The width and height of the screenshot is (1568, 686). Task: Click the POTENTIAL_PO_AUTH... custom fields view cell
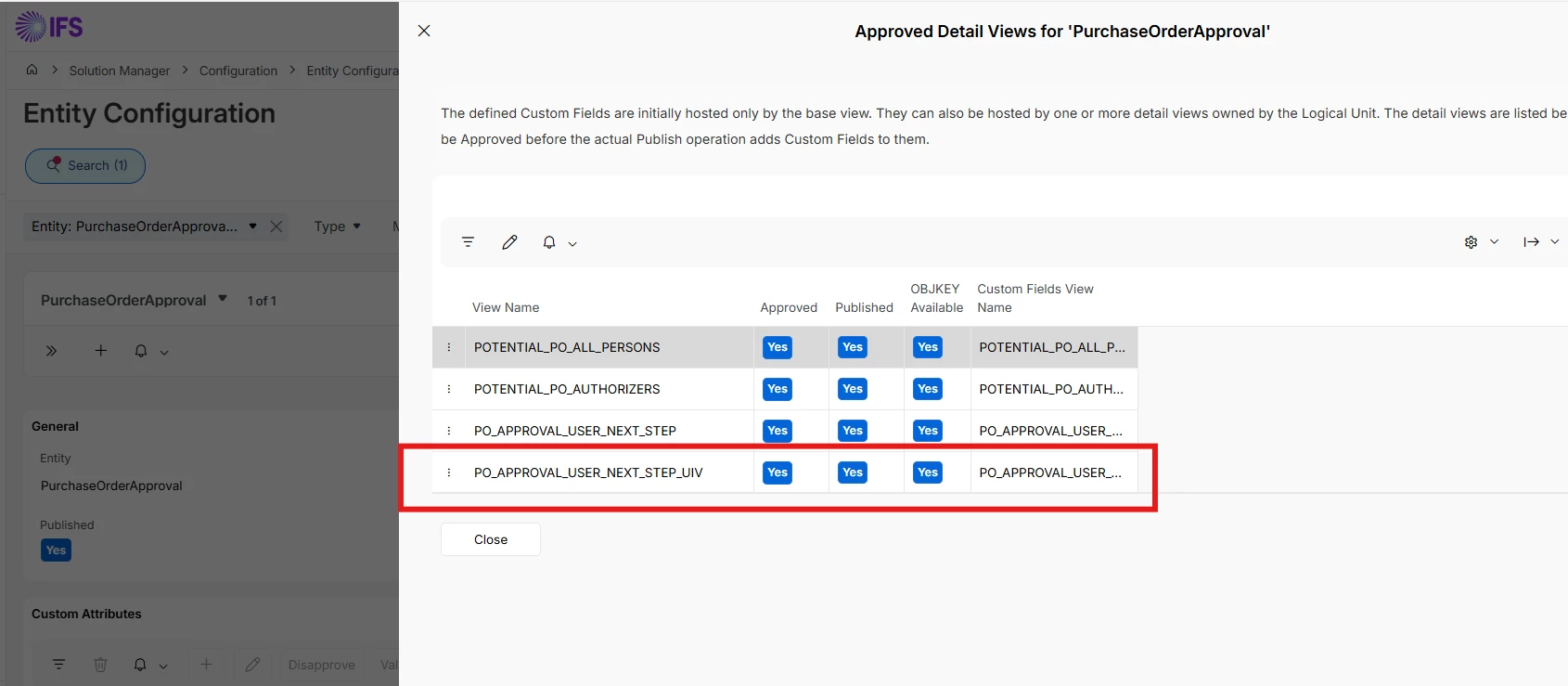click(x=1054, y=389)
